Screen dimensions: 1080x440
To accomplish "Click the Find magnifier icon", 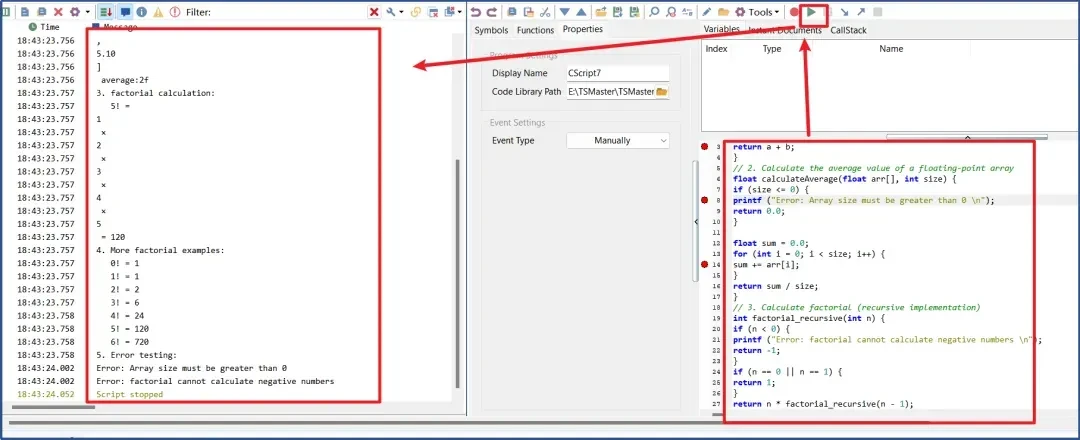I will [x=654, y=12].
